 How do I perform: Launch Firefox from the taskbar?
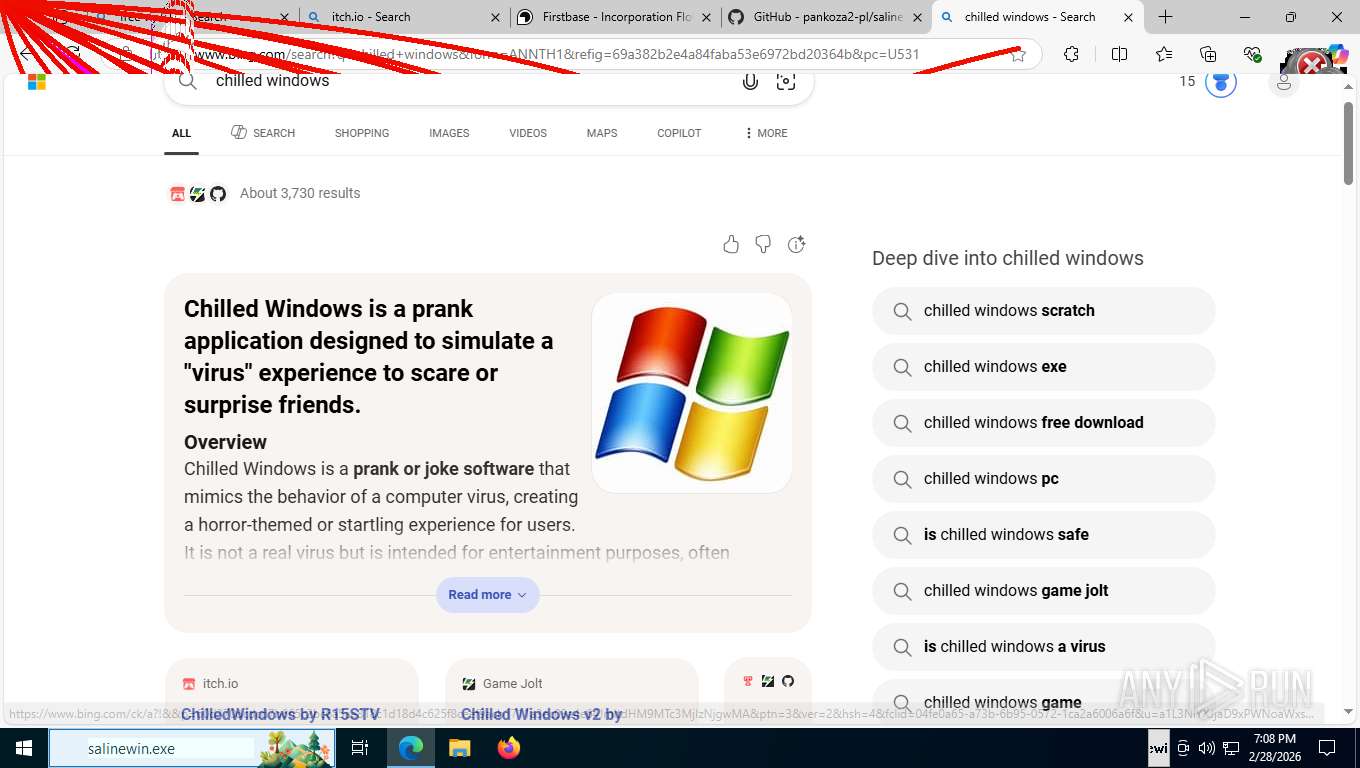pos(509,748)
